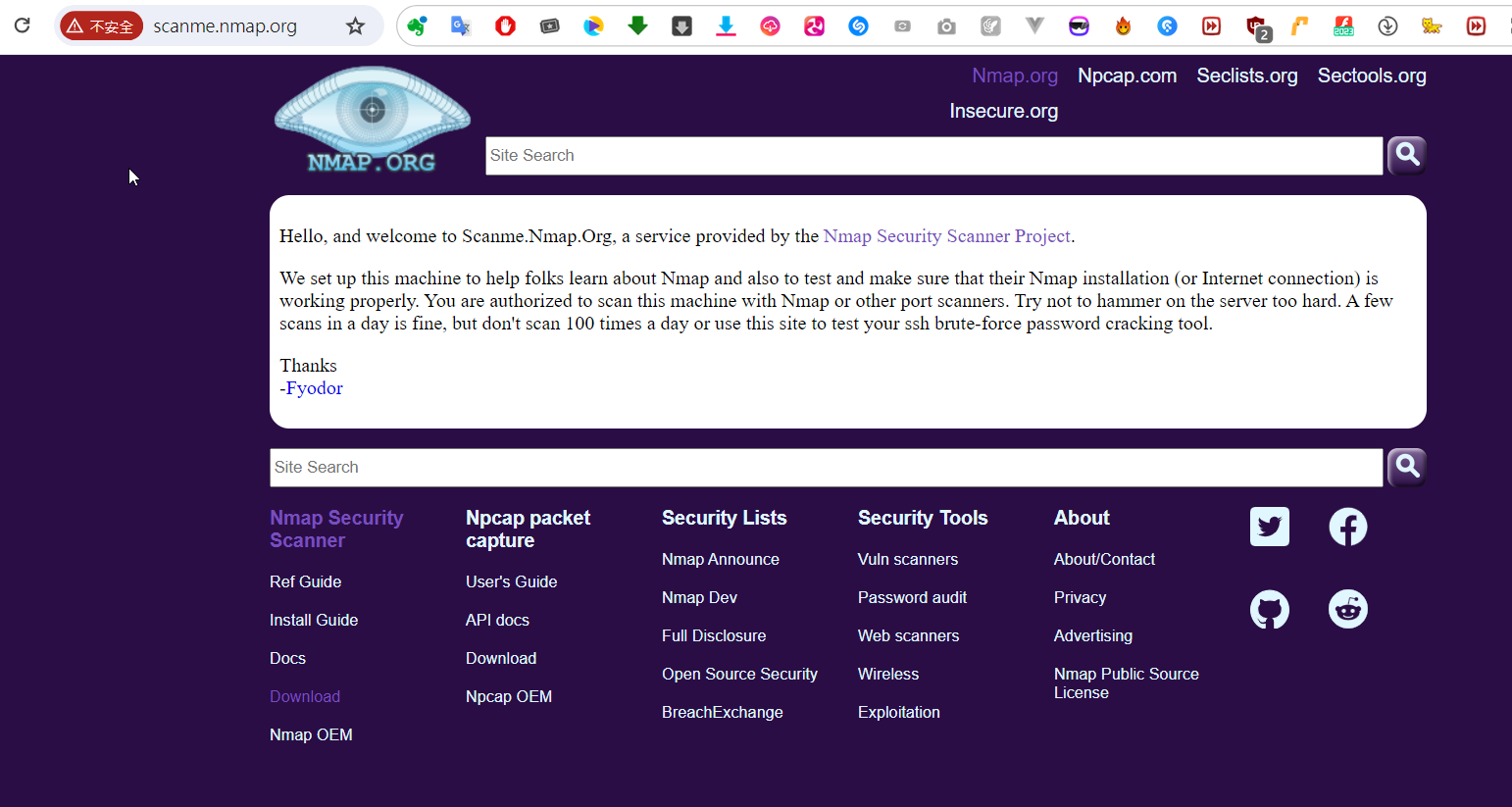The image size is (1512, 807).
Task: Open the Nmap Security Scanner footer heading
Action: coord(336,529)
